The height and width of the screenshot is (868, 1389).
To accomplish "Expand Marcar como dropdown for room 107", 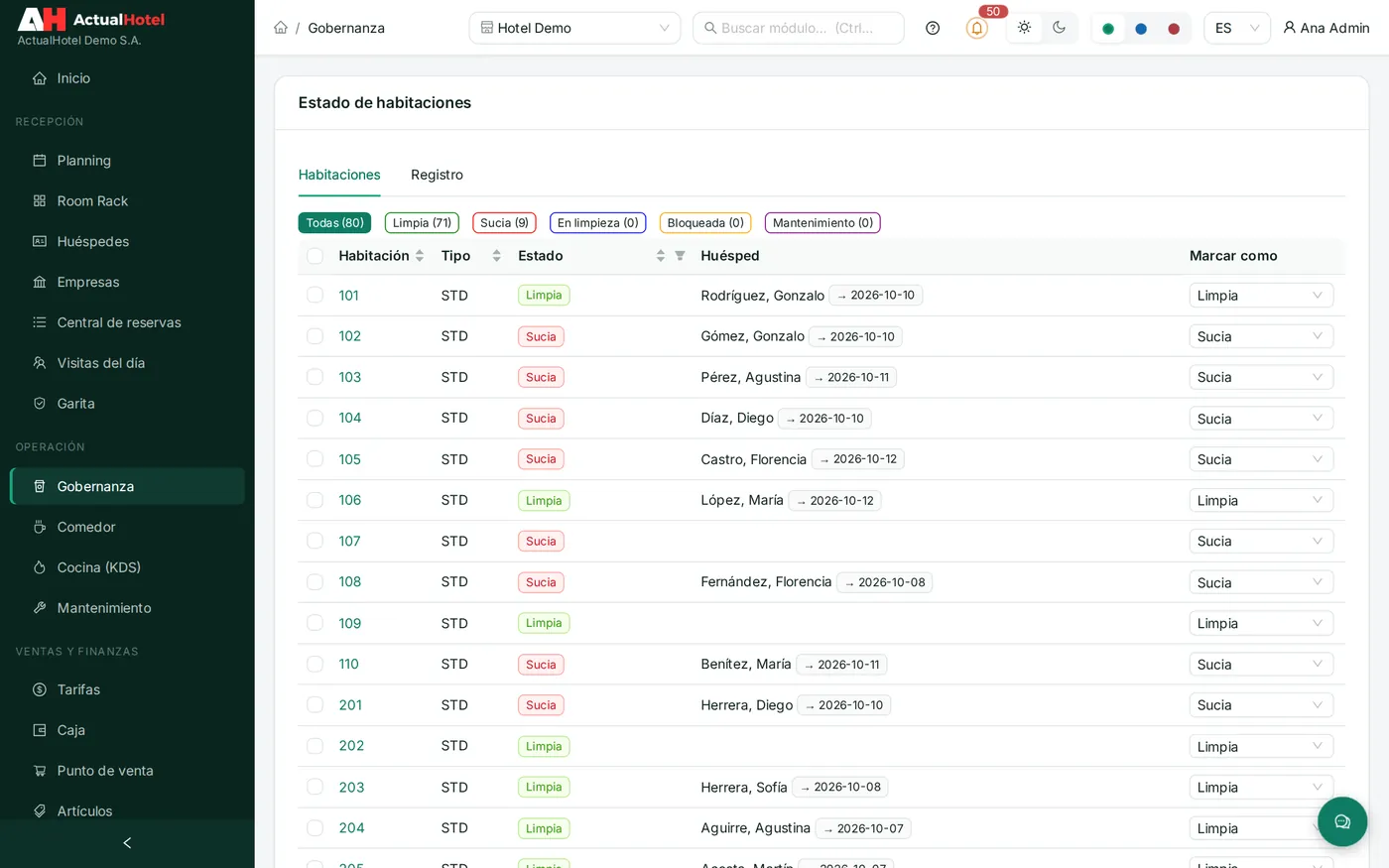I will 1261,541.
